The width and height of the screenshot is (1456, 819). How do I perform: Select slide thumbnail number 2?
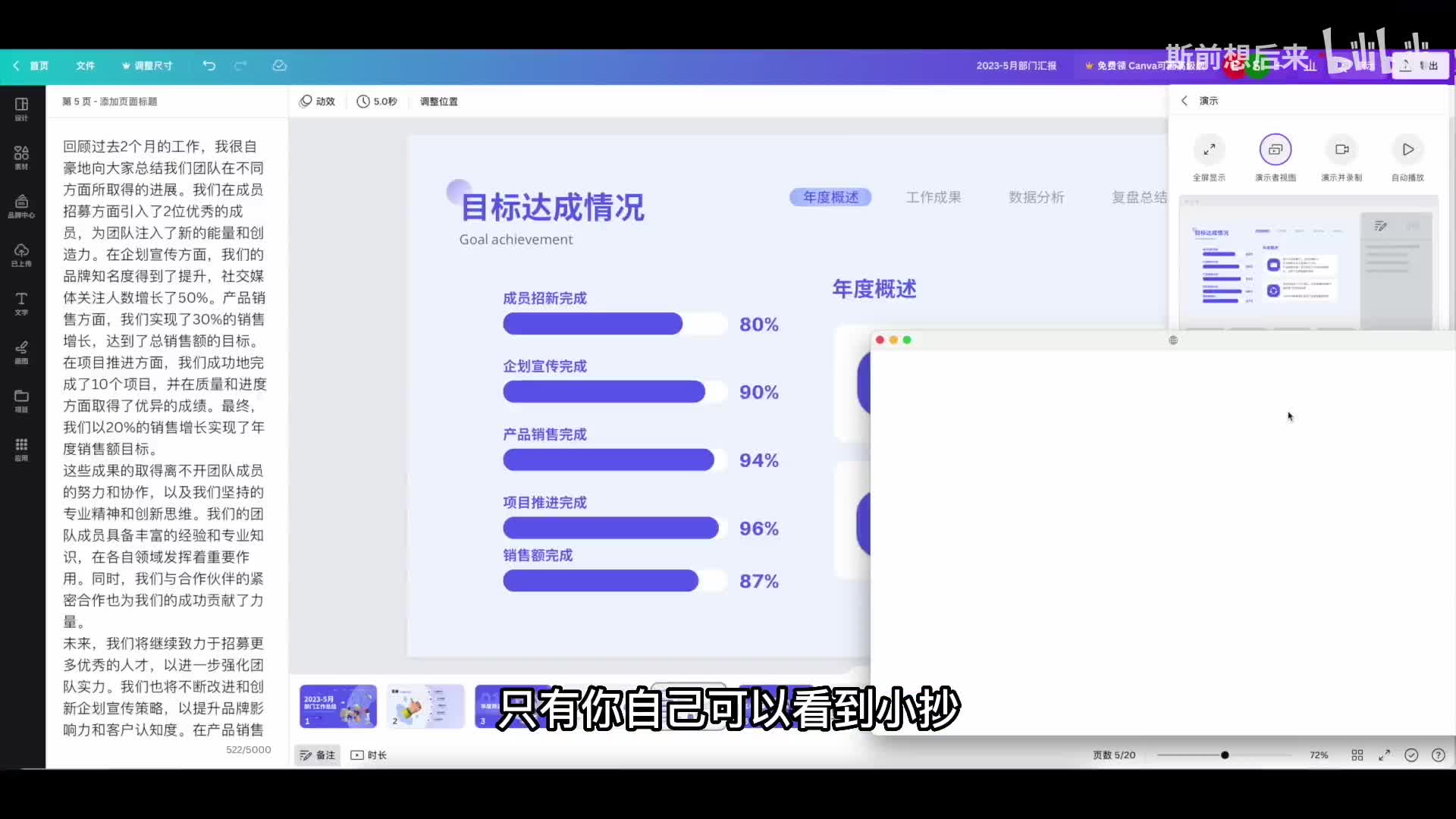click(425, 707)
